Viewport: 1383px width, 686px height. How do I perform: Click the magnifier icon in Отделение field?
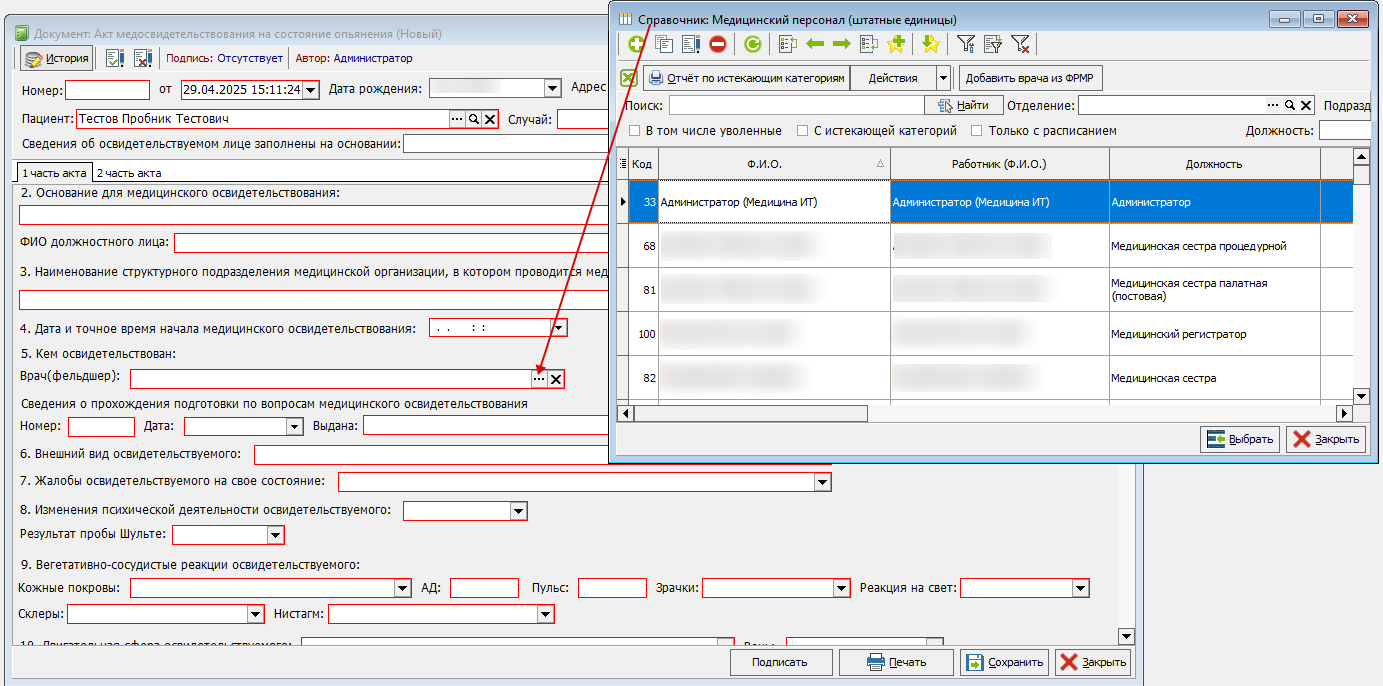tap(1290, 105)
